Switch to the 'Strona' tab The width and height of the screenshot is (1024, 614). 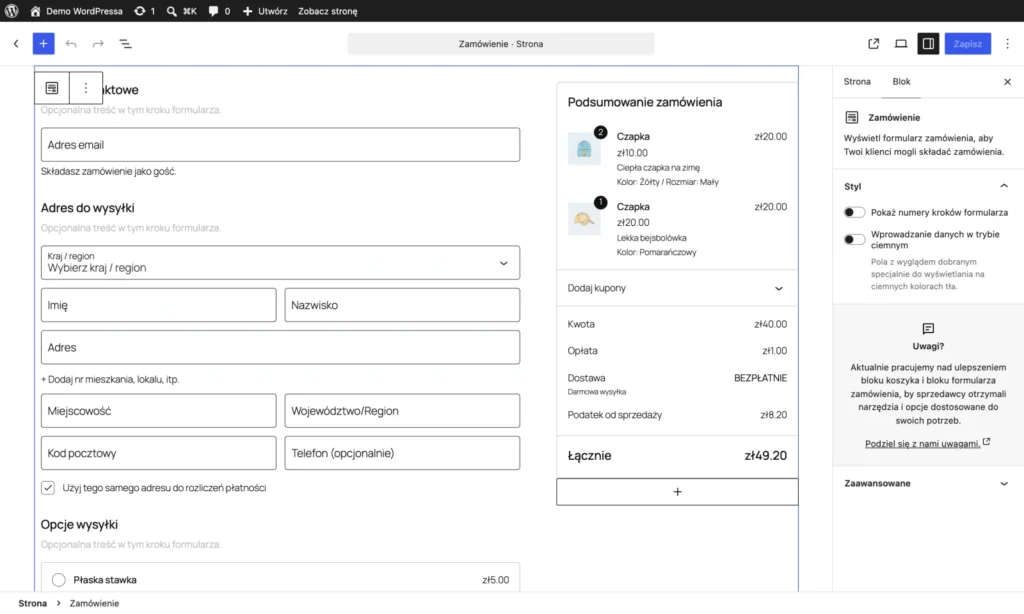[x=857, y=82]
